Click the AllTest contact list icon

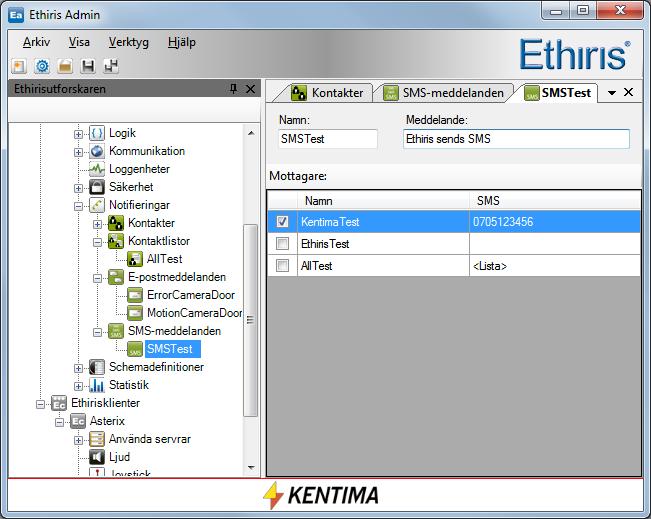(135, 259)
